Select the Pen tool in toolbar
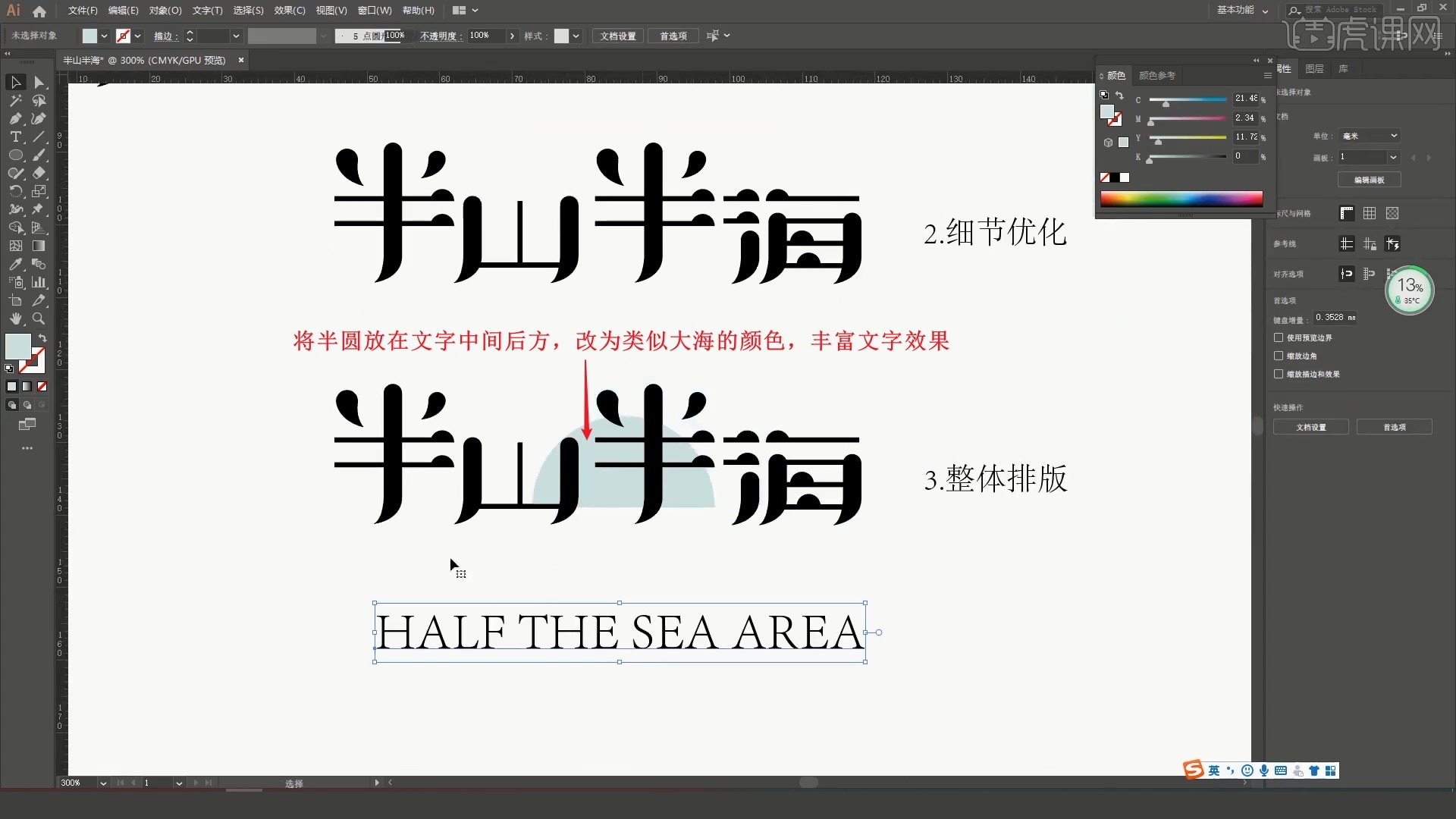Image resolution: width=1456 pixels, height=819 pixels. pos(15,119)
